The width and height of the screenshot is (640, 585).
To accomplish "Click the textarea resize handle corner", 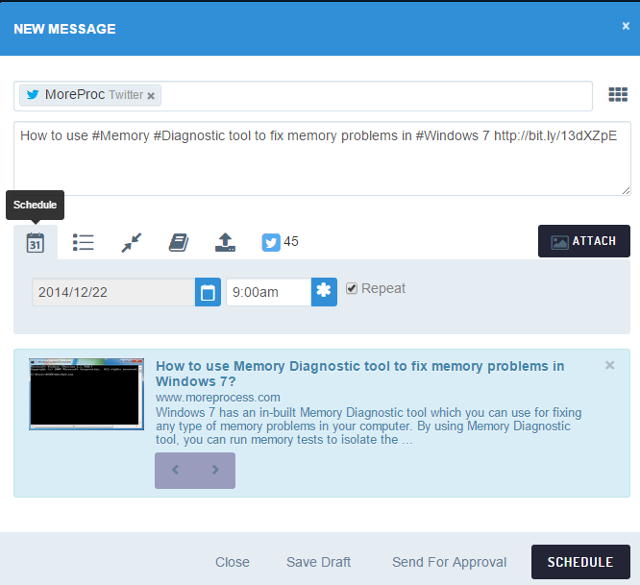I will point(626,191).
